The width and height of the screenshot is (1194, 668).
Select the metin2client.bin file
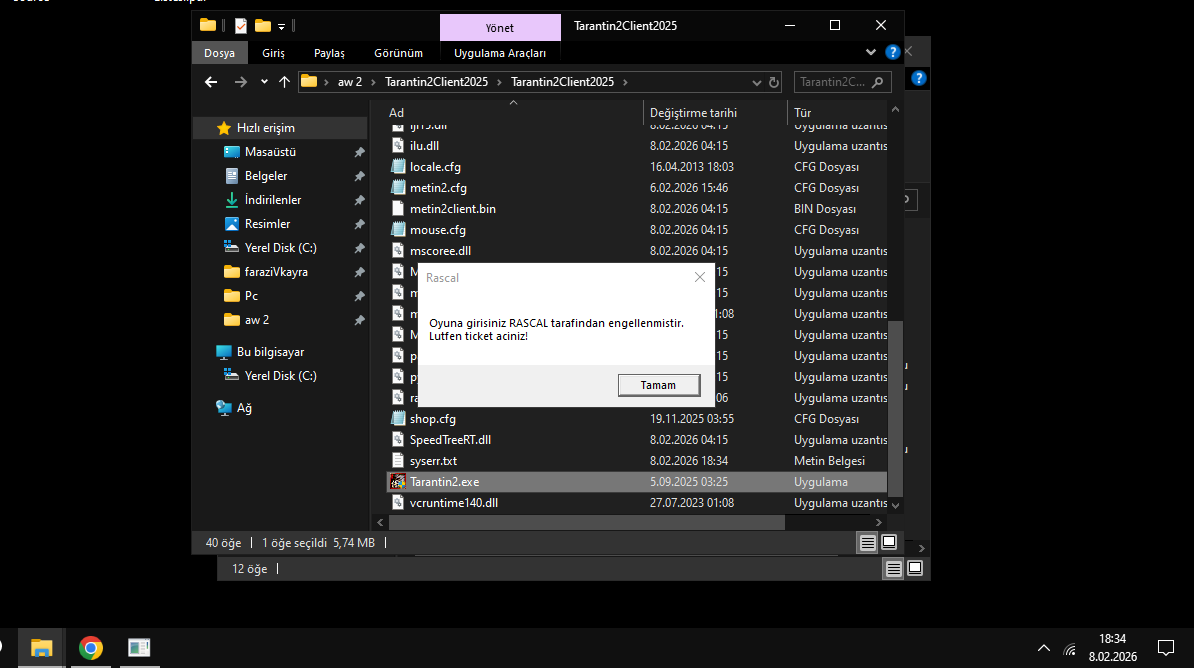452,209
